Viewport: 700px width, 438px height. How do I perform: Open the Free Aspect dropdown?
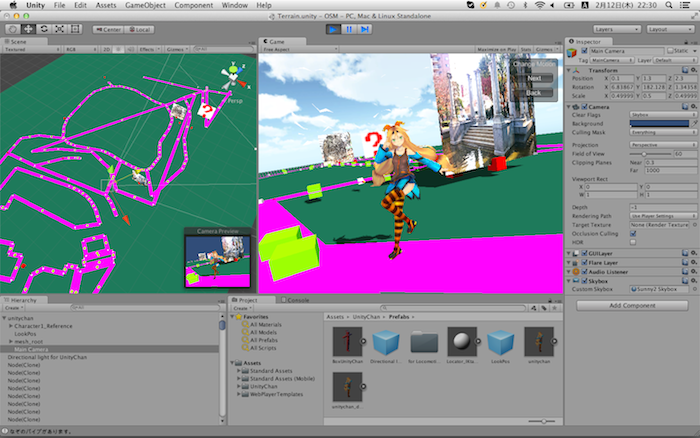tap(300, 49)
